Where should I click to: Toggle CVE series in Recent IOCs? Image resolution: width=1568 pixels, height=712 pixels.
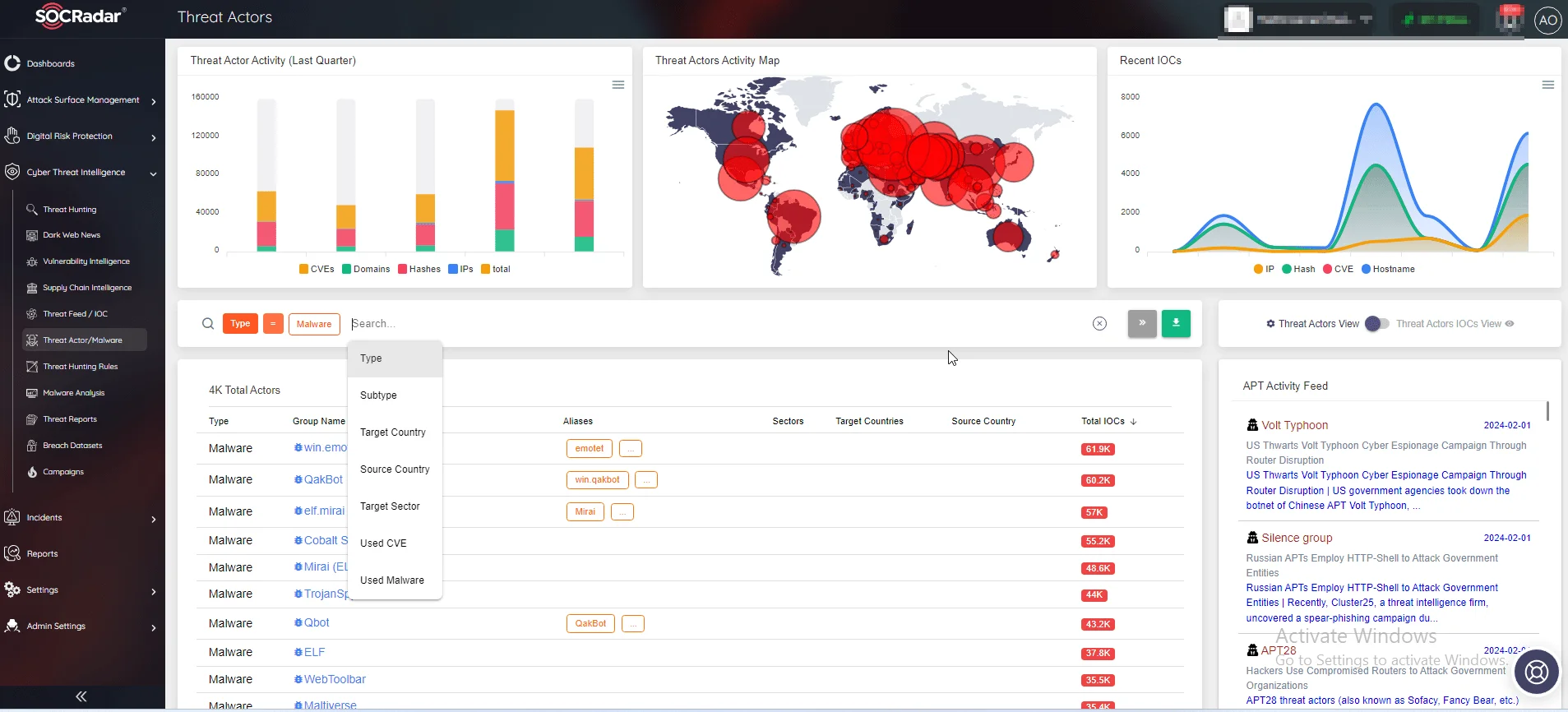(1338, 269)
